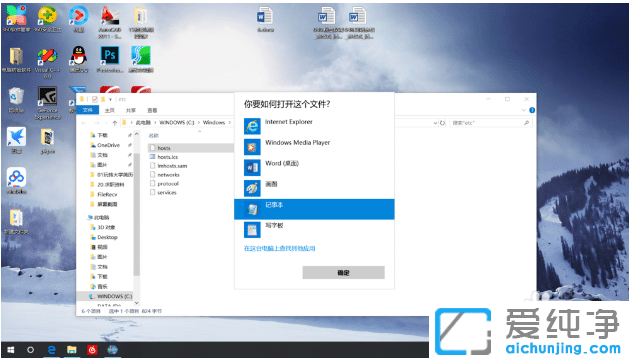Click the look for another app link
Image resolution: width=629 pixels, height=361 pixels.
coord(280,249)
